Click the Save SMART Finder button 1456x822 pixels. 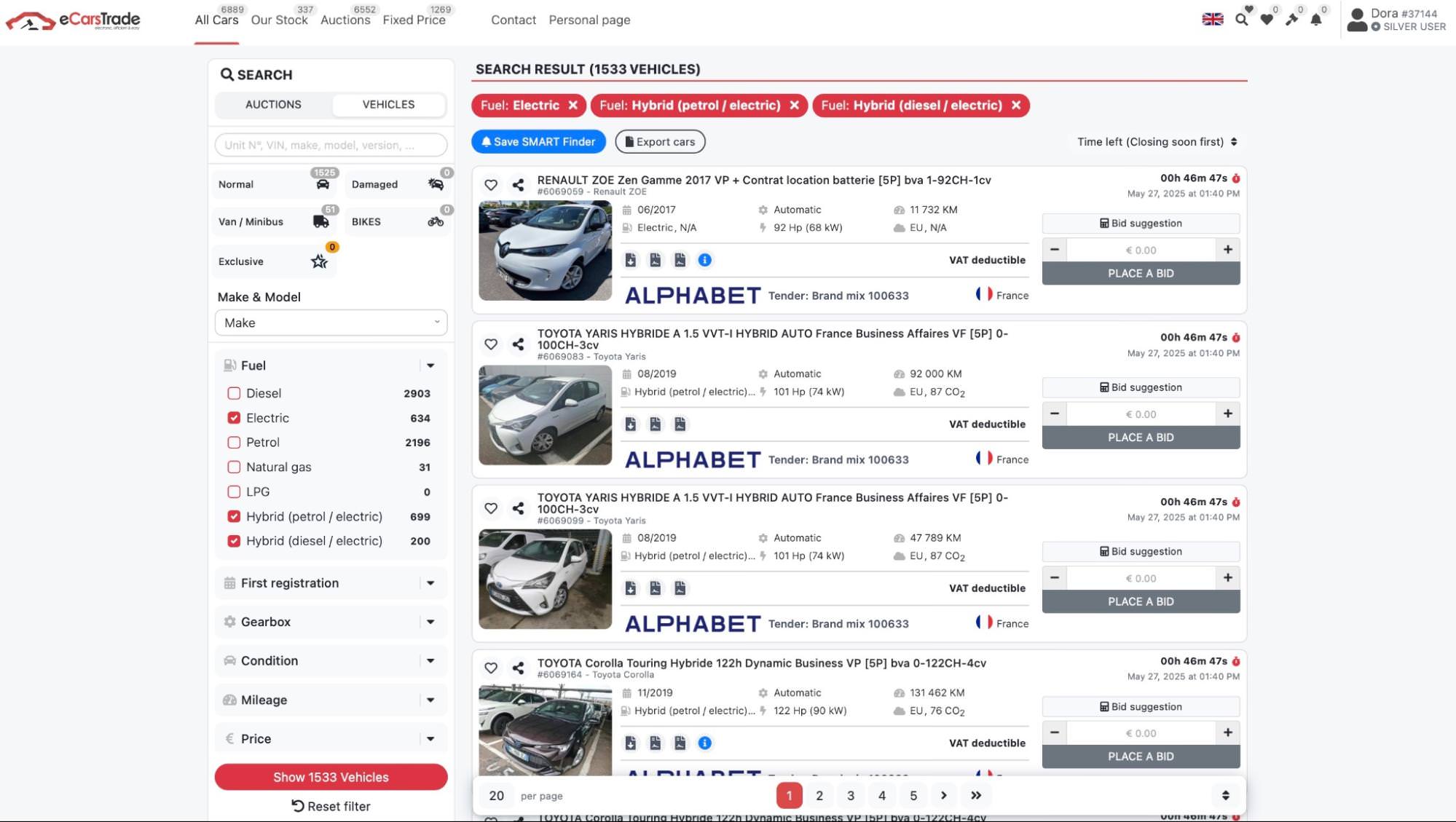[x=538, y=142]
